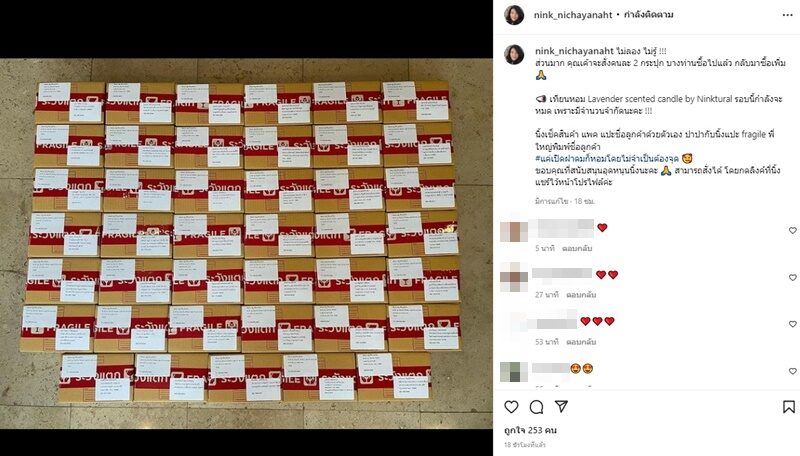View the 253 likes count
Image resolution: width=800 pixels, height=456 pixels.
point(530,430)
